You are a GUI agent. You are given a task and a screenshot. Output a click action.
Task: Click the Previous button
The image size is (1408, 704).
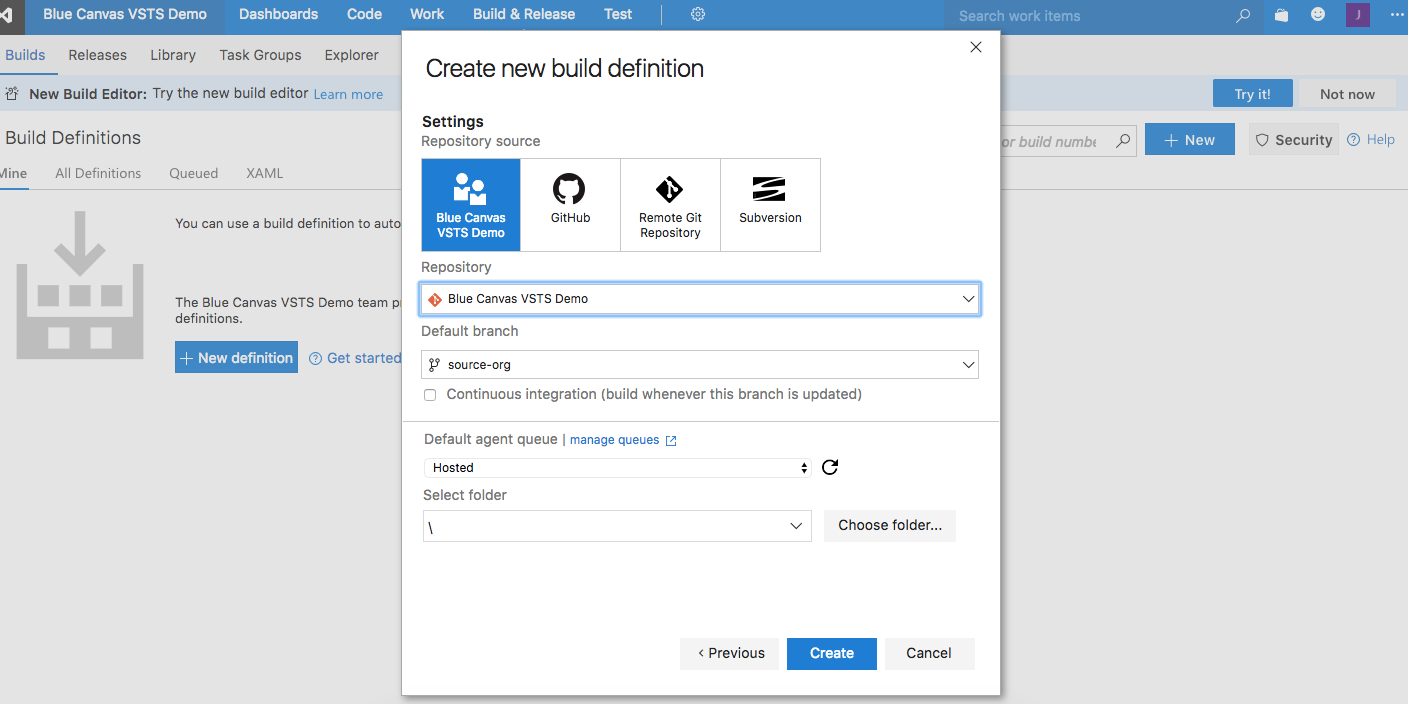(731, 653)
